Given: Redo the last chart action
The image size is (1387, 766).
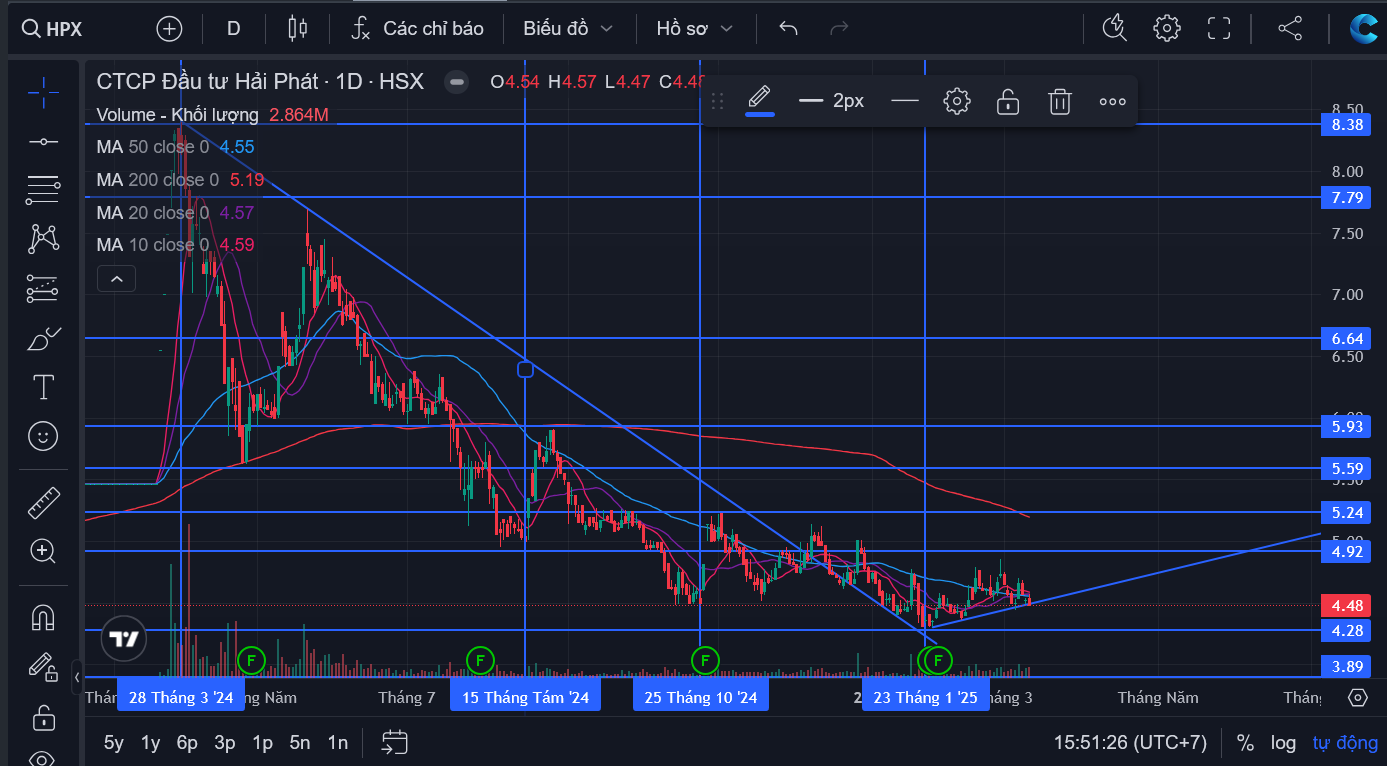Looking at the screenshot, I should (x=839, y=29).
